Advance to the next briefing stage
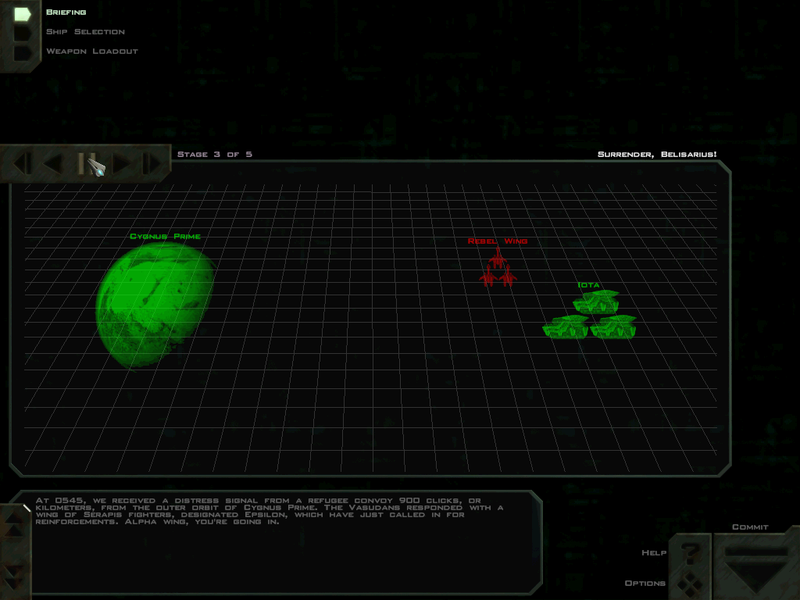 120,163
